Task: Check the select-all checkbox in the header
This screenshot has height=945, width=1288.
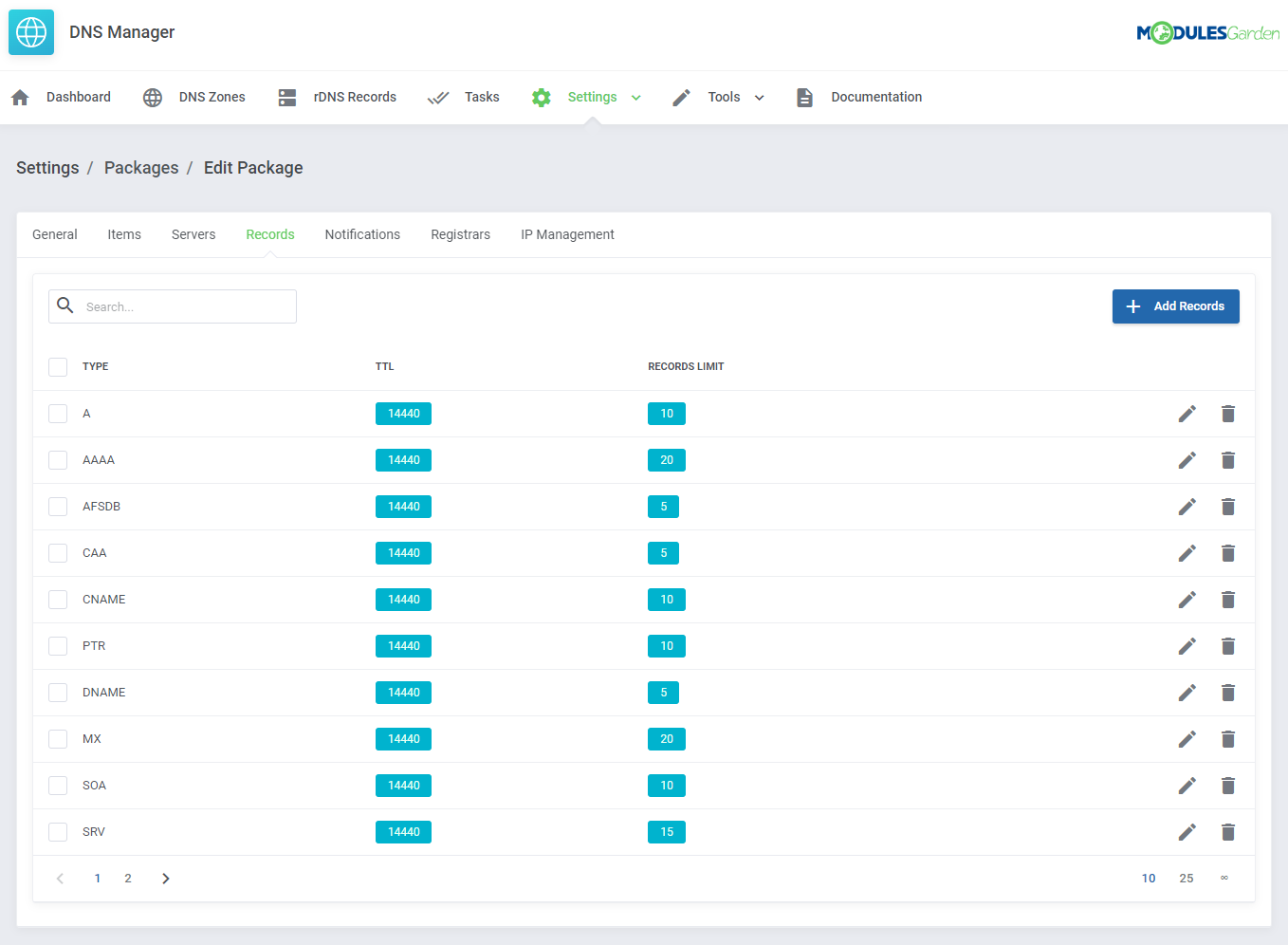Action: point(57,366)
